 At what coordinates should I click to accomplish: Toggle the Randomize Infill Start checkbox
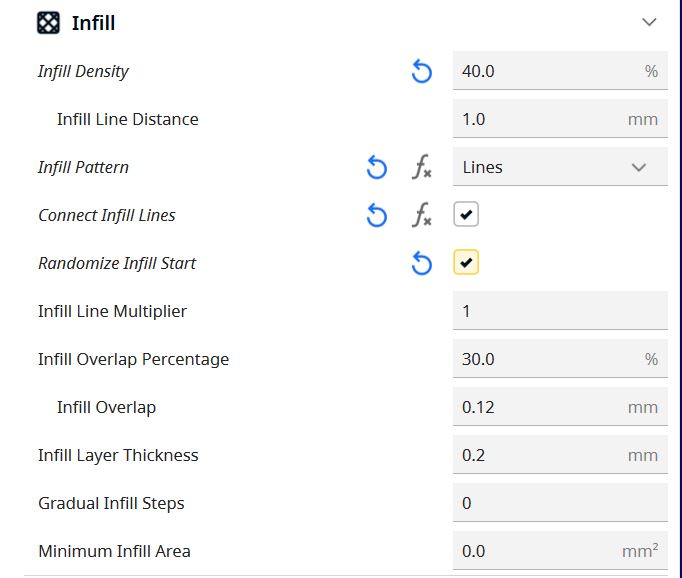(x=466, y=262)
